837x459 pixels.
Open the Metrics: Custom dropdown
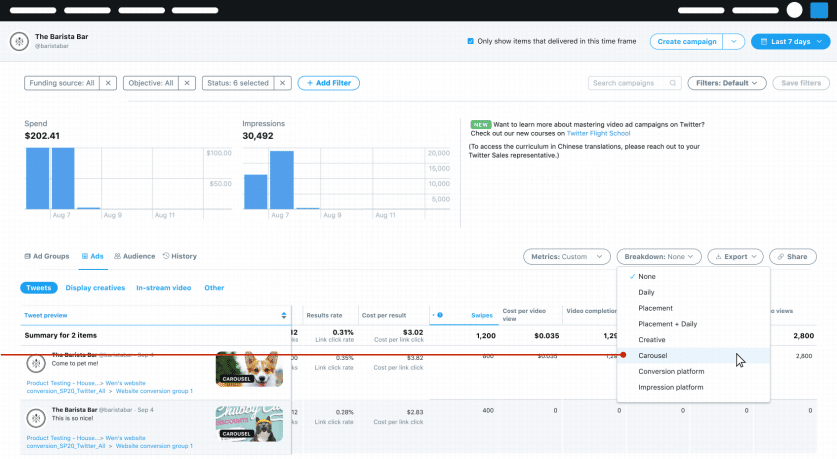click(x=566, y=257)
